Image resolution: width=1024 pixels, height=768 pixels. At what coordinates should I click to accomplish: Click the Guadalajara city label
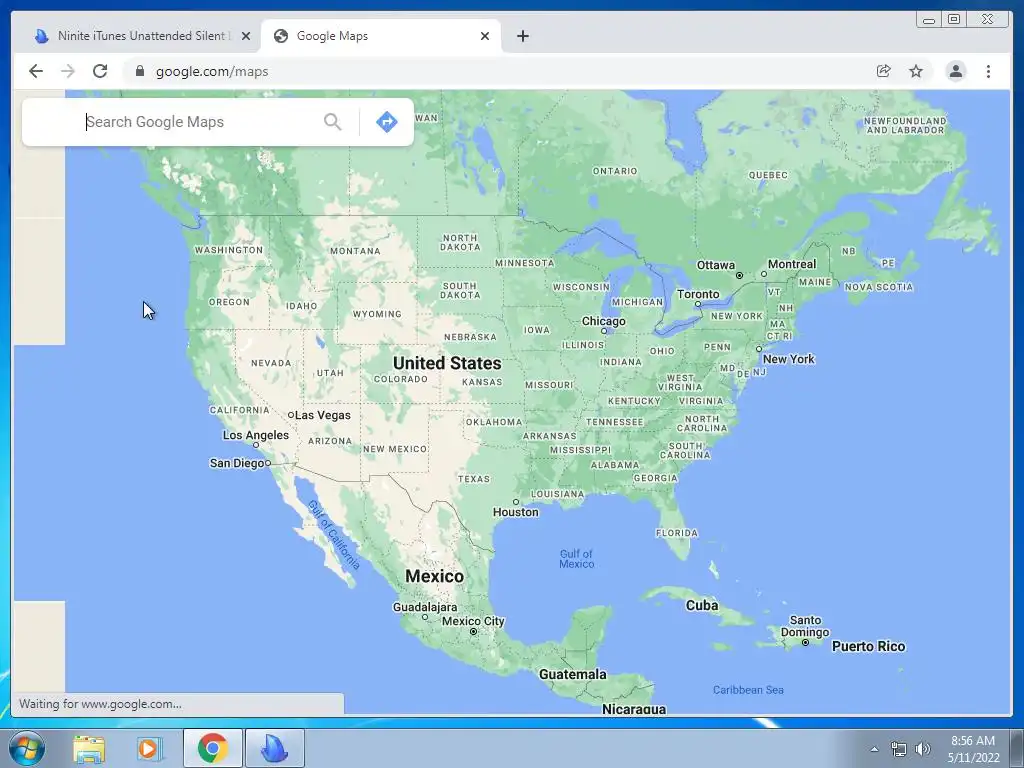click(x=424, y=607)
